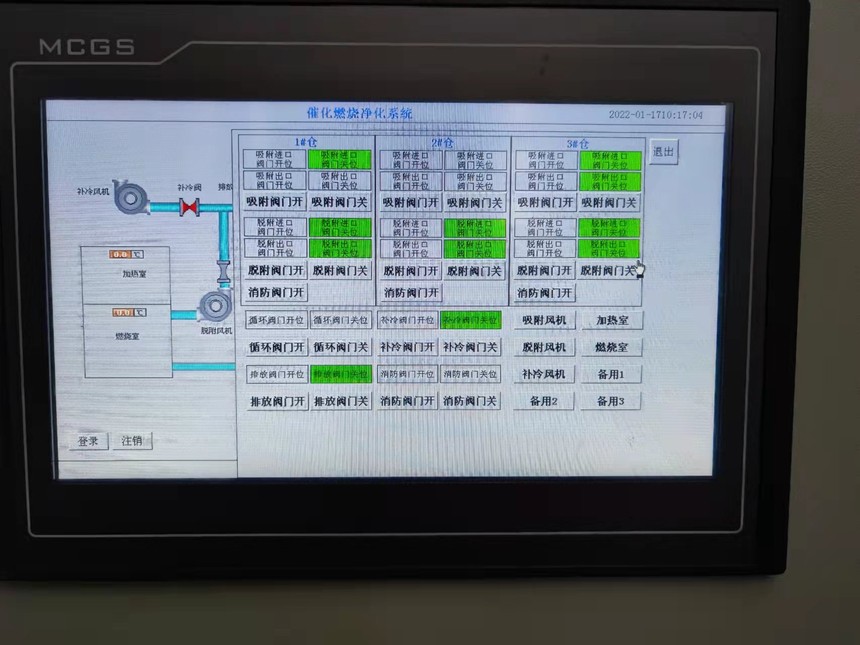Click the 排放阀门开 button
The height and width of the screenshot is (645, 860).
click(x=277, y=401)
